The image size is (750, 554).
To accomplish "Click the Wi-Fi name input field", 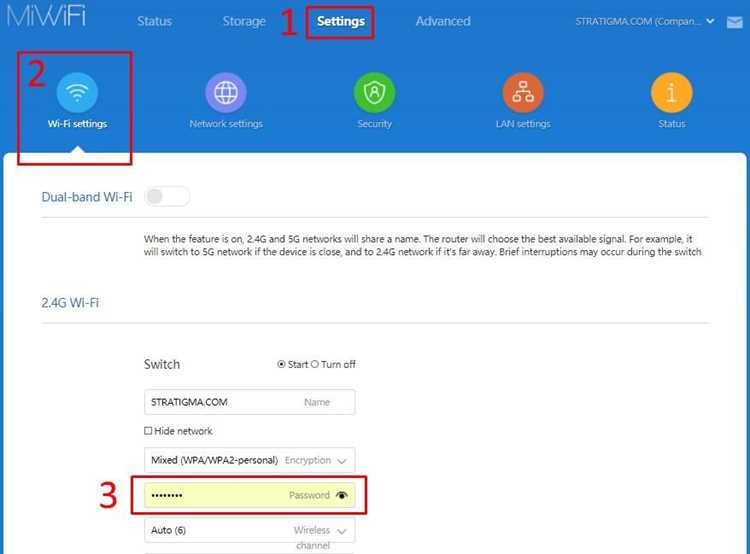I will pos(249,402).
